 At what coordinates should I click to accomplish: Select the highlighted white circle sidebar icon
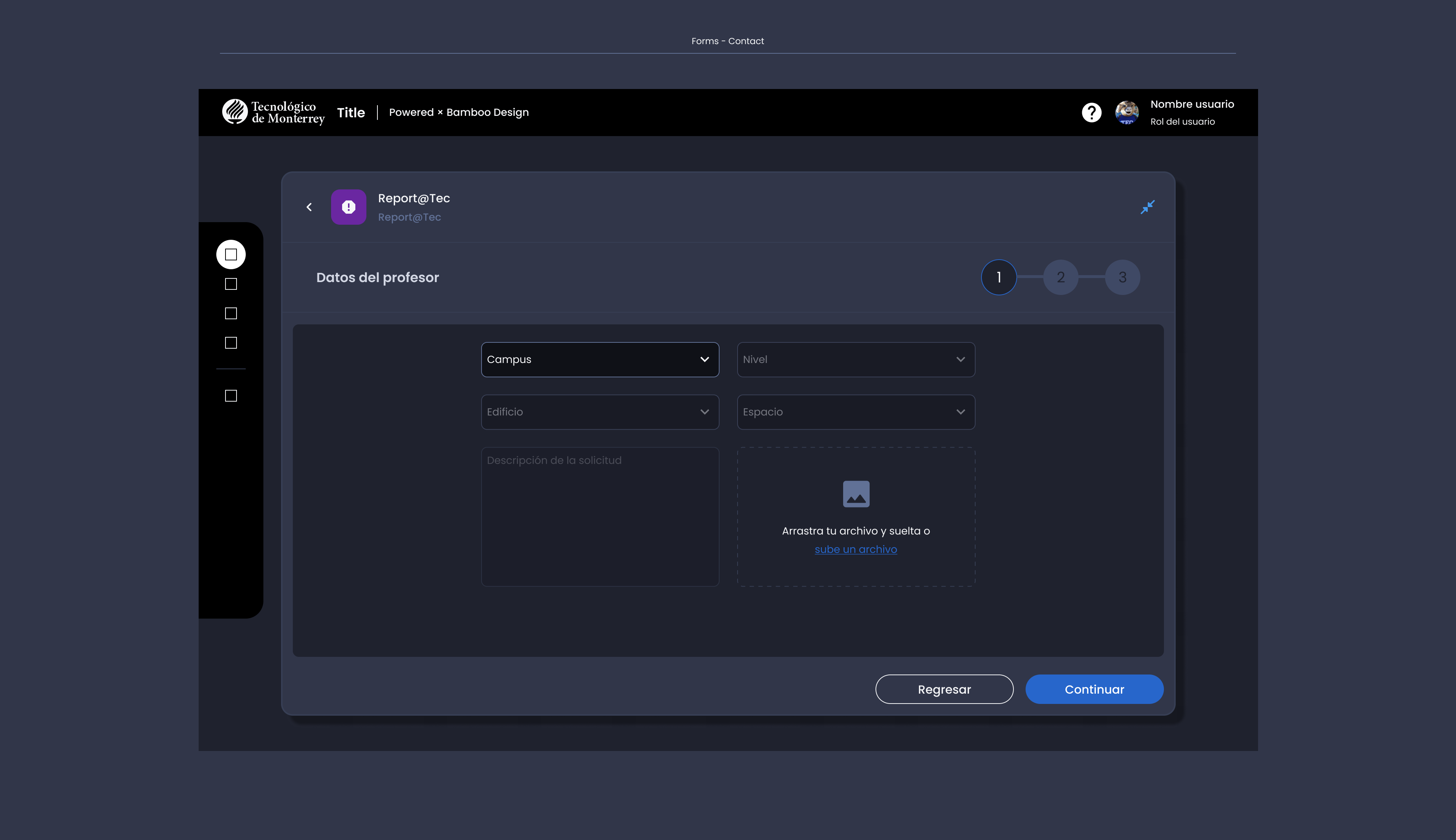pyautogui.click(x=231, y=255)
